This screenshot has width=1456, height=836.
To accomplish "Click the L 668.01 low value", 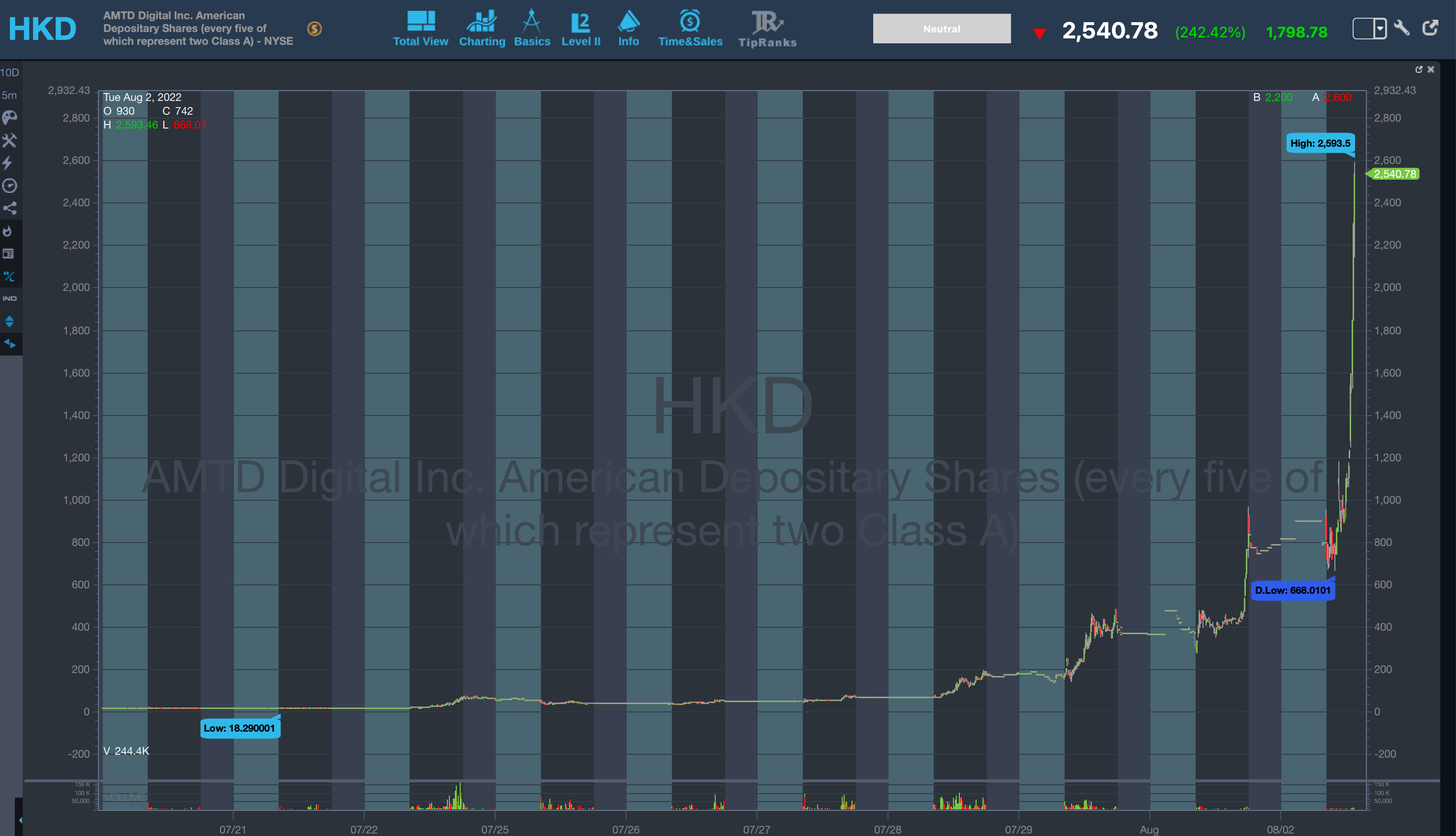I will (x=184, y=125).
